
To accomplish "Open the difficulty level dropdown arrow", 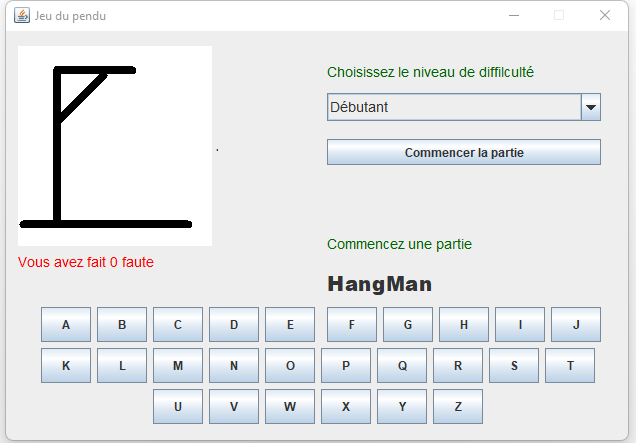I will click(591, 107).
